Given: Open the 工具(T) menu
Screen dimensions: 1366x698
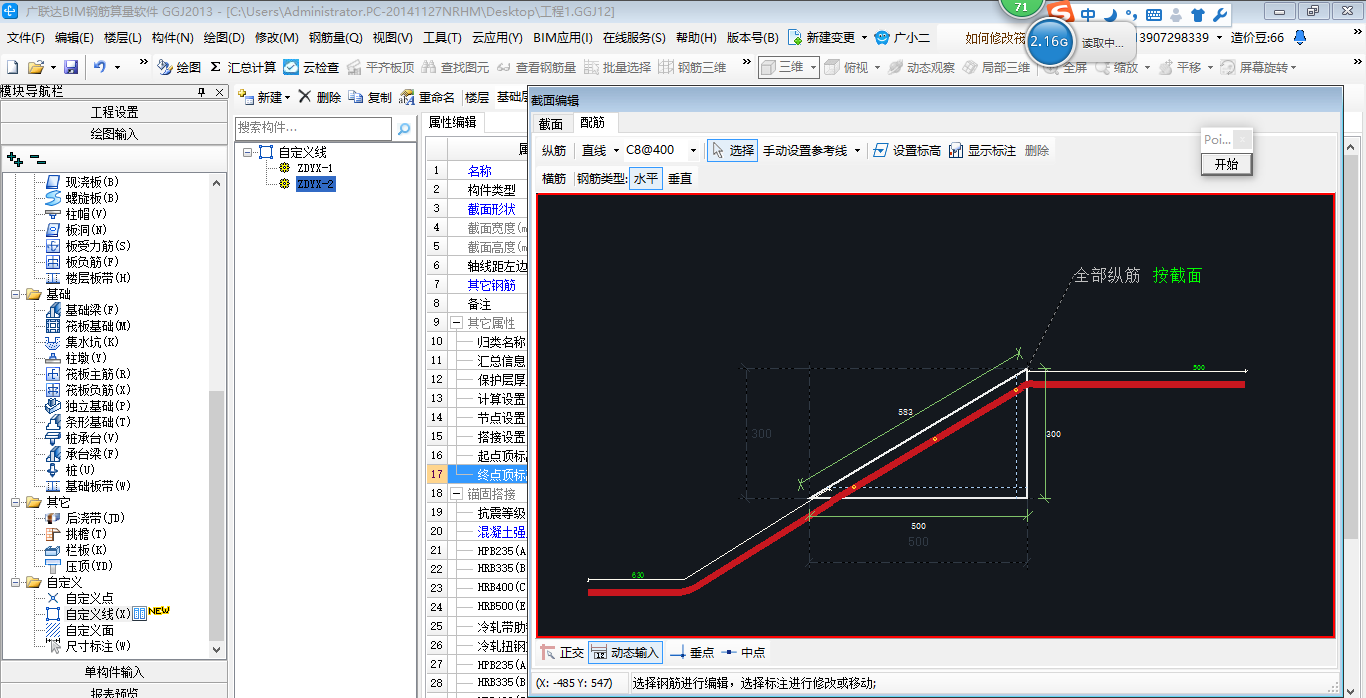Looking at the screenshot, I should tap(442, 37).
